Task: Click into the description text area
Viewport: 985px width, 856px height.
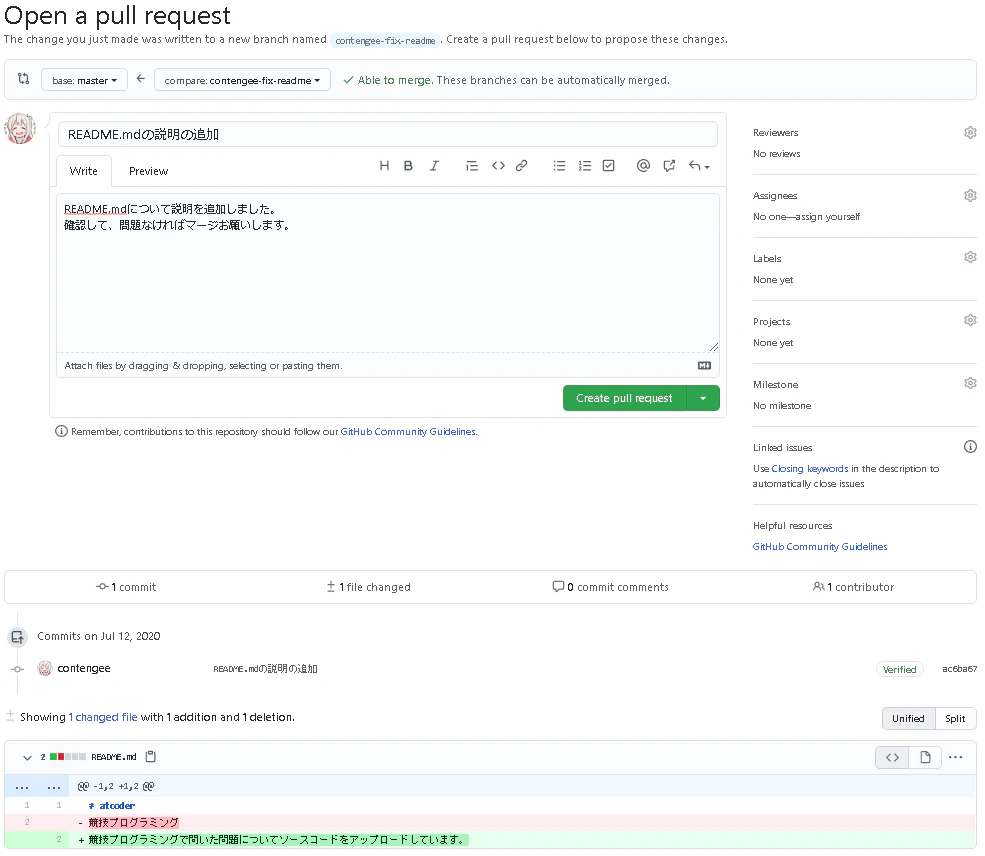Action: point(388,273)
